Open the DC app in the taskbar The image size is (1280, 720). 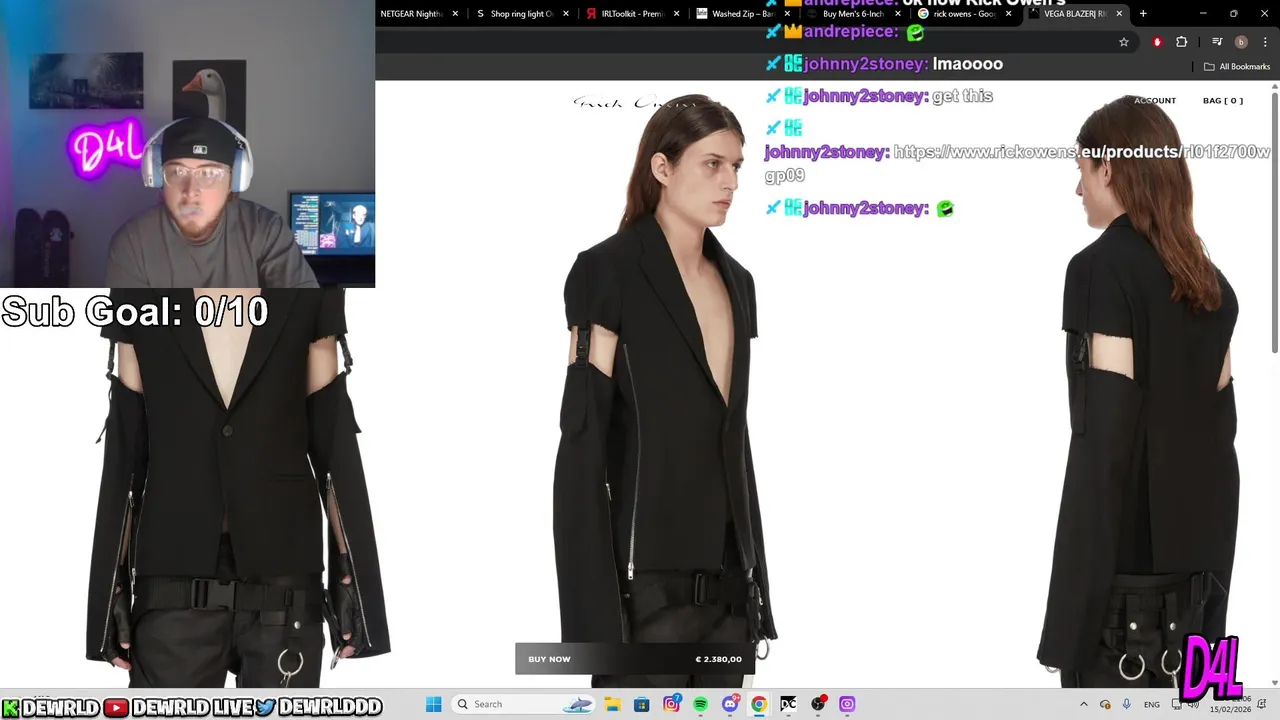(x=788, y=704)
